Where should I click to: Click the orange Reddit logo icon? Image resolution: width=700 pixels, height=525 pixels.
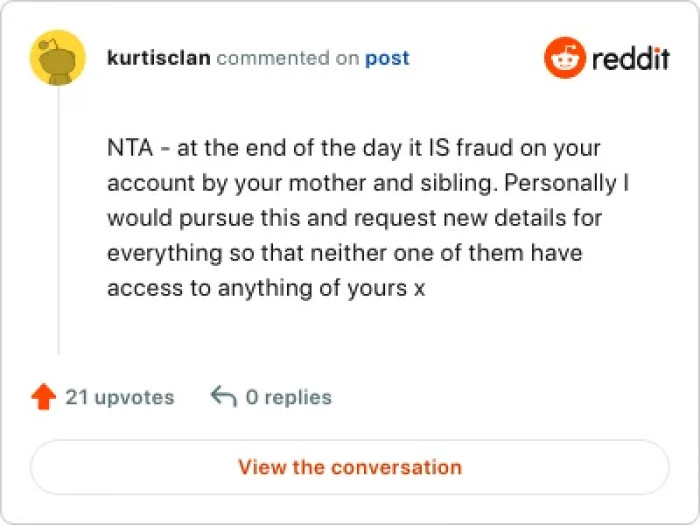tap(564, 58)
